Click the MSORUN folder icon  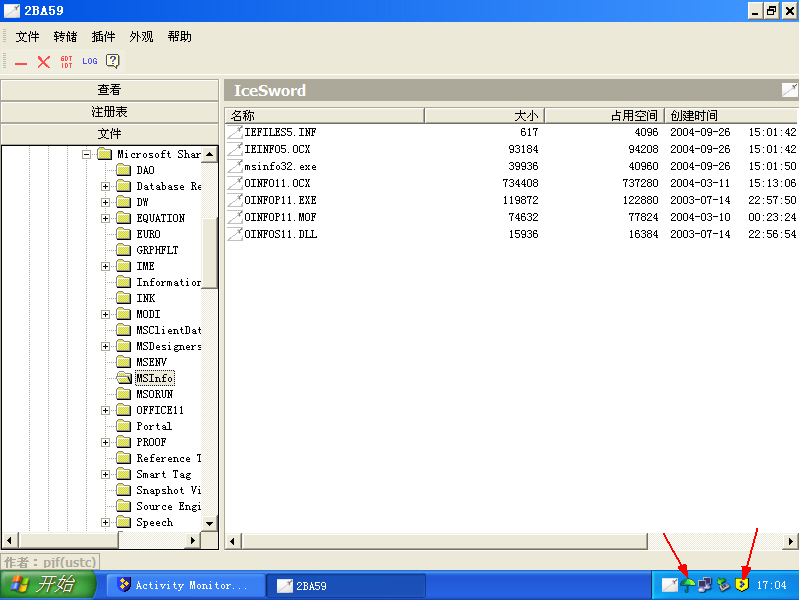pyautogui.click(x=123, y=394)
